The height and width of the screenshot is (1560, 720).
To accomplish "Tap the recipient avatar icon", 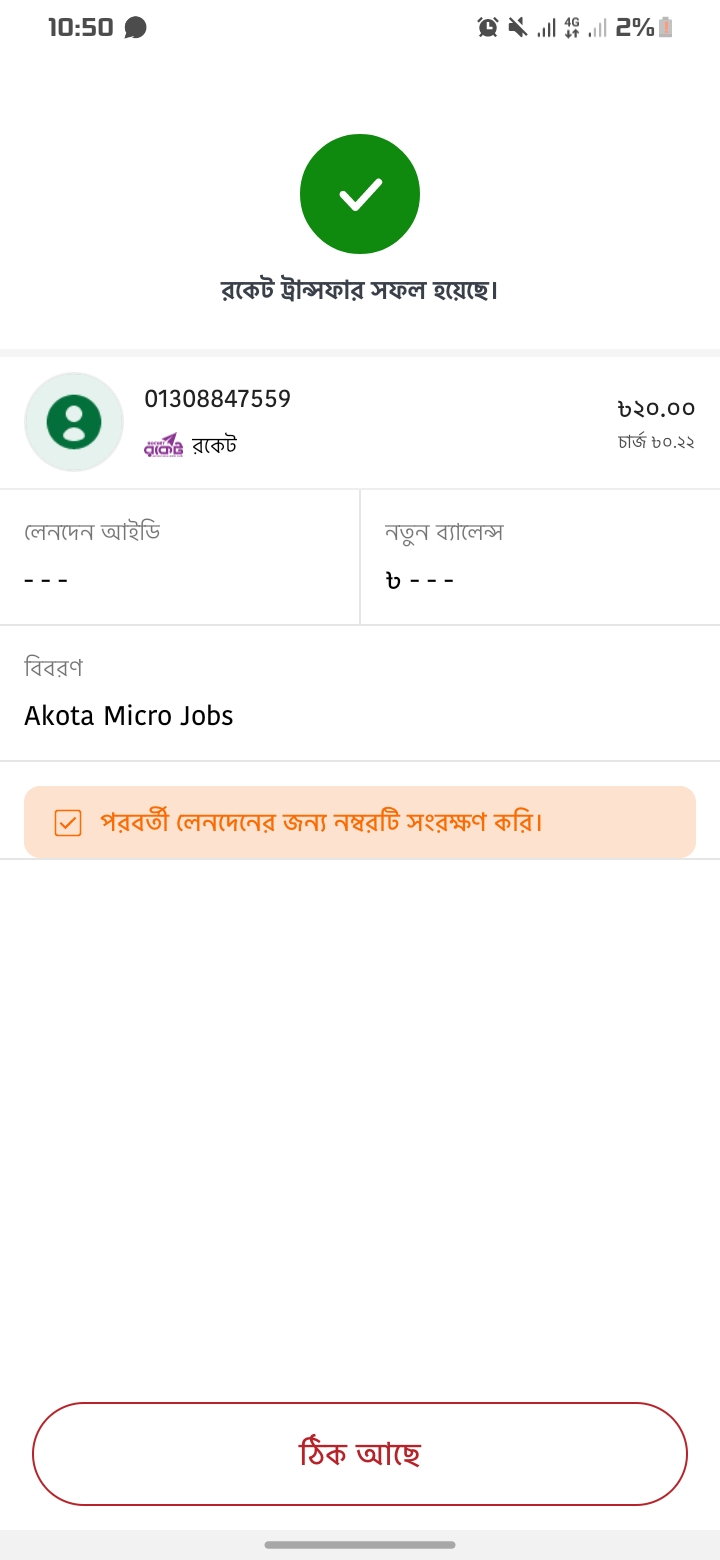I will (x=74, y=422).
